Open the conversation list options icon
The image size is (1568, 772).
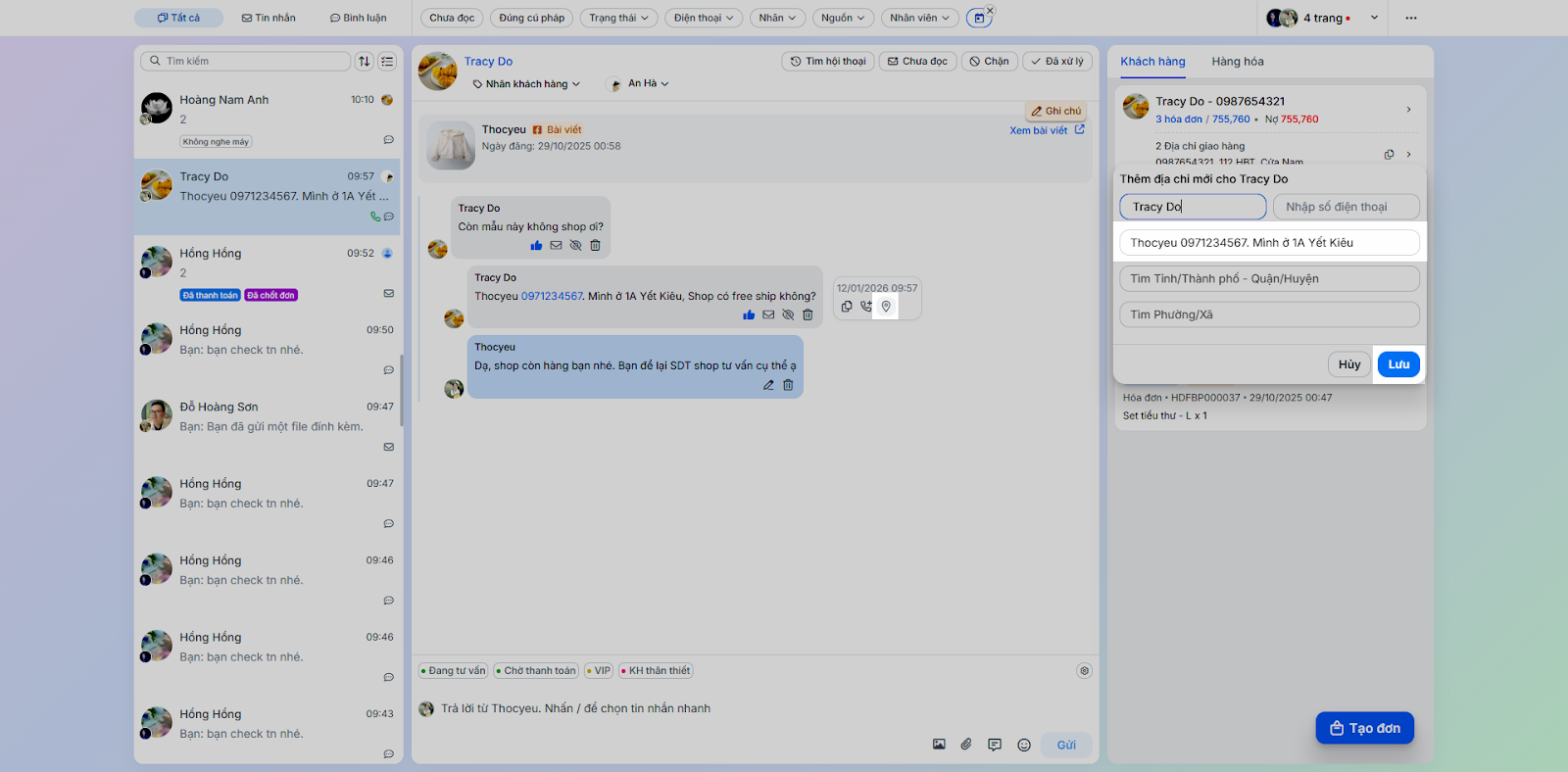pos(387,61)
